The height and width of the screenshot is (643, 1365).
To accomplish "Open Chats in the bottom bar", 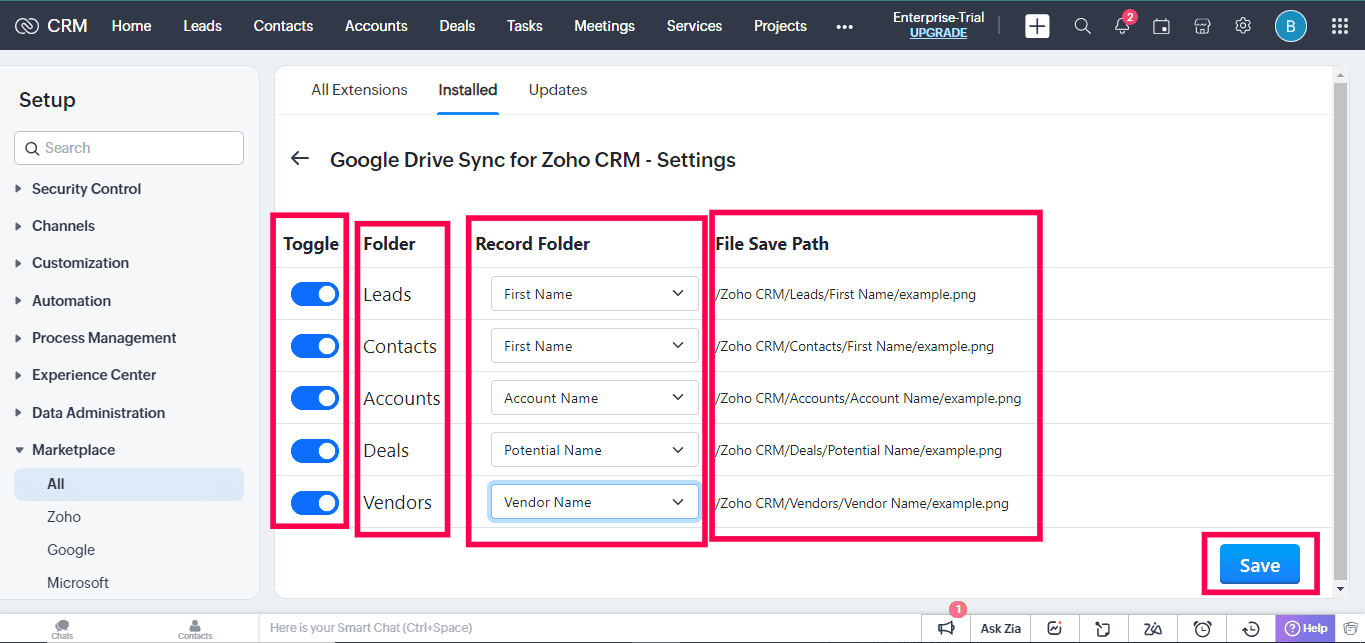I will pos(62,629).
